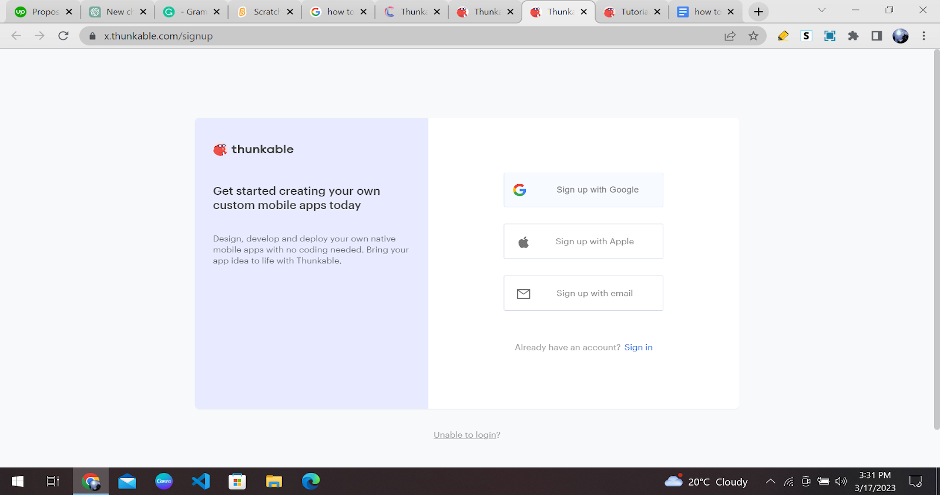Open the Mail app from the taskbar
The width and height of the screenshot is (941, 495).
click(x=127, y=481)
